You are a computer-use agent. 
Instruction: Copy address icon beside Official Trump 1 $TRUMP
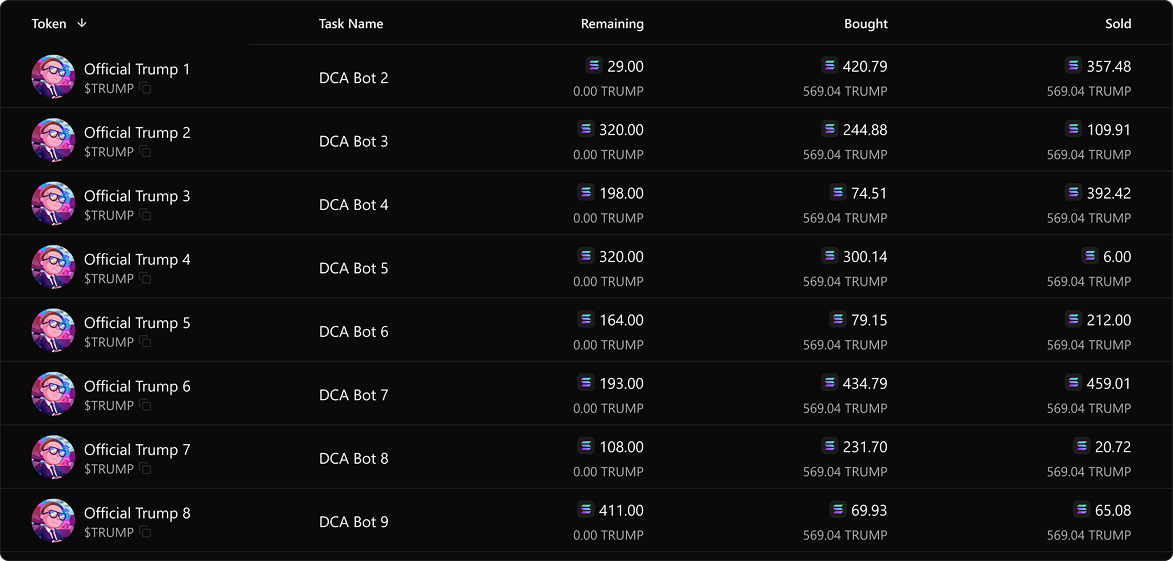146,88
